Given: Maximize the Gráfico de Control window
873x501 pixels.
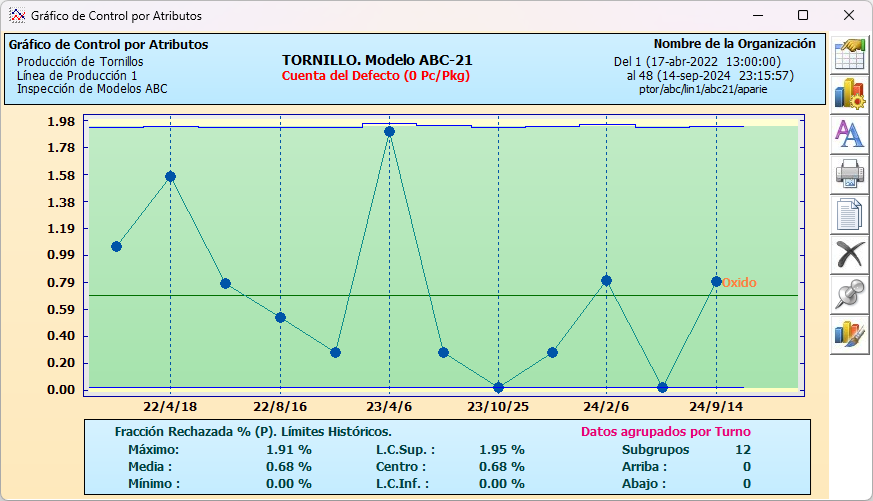Looking at the screenshot, I should [x=803, y=16].
